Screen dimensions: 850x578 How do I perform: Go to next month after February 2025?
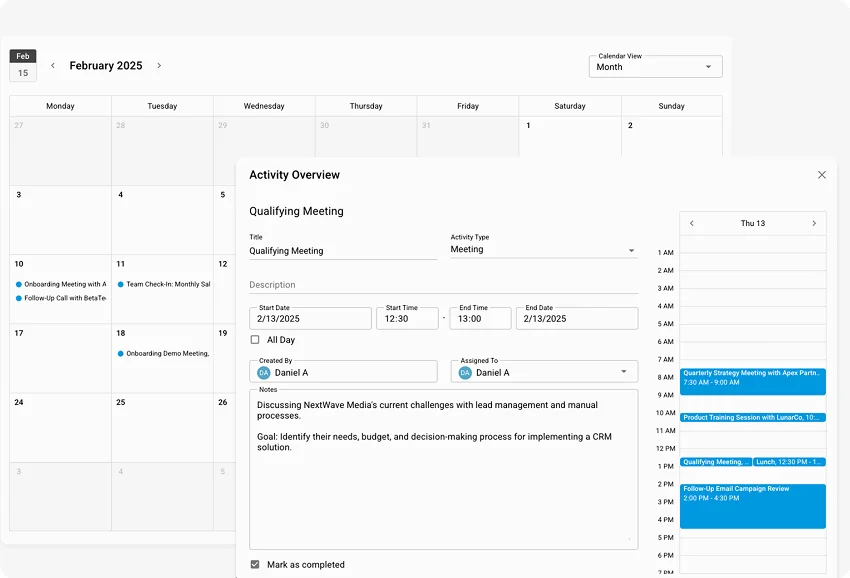point(159,66)
